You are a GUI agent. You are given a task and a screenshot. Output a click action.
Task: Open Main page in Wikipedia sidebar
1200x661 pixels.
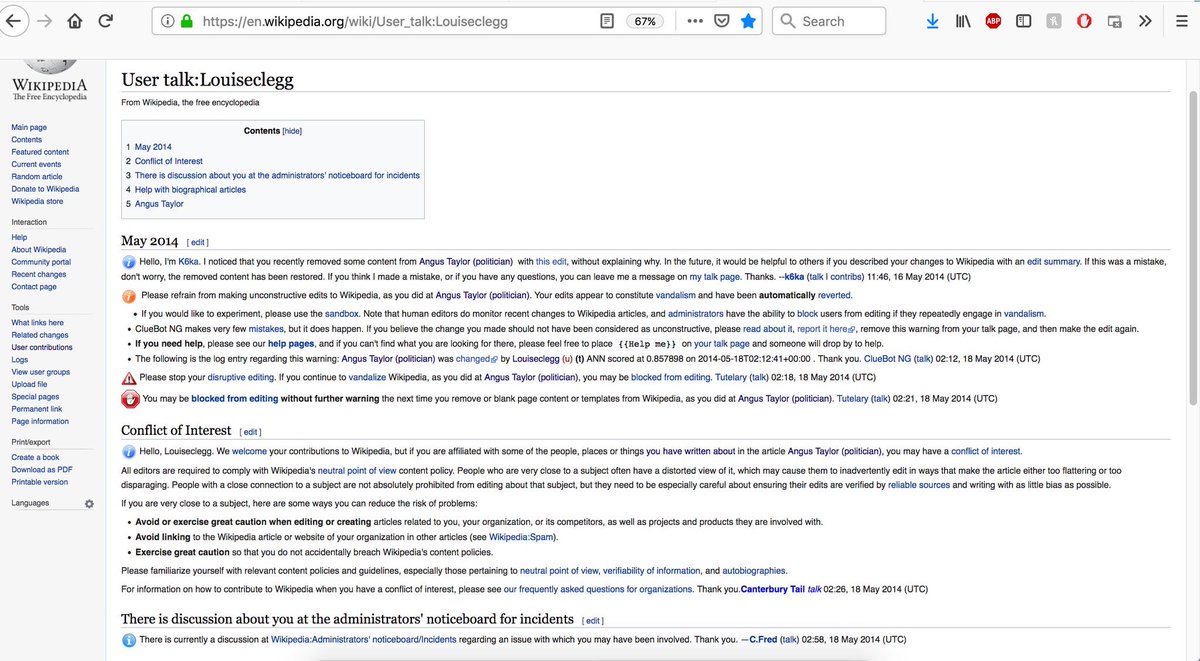coord(29,127)
